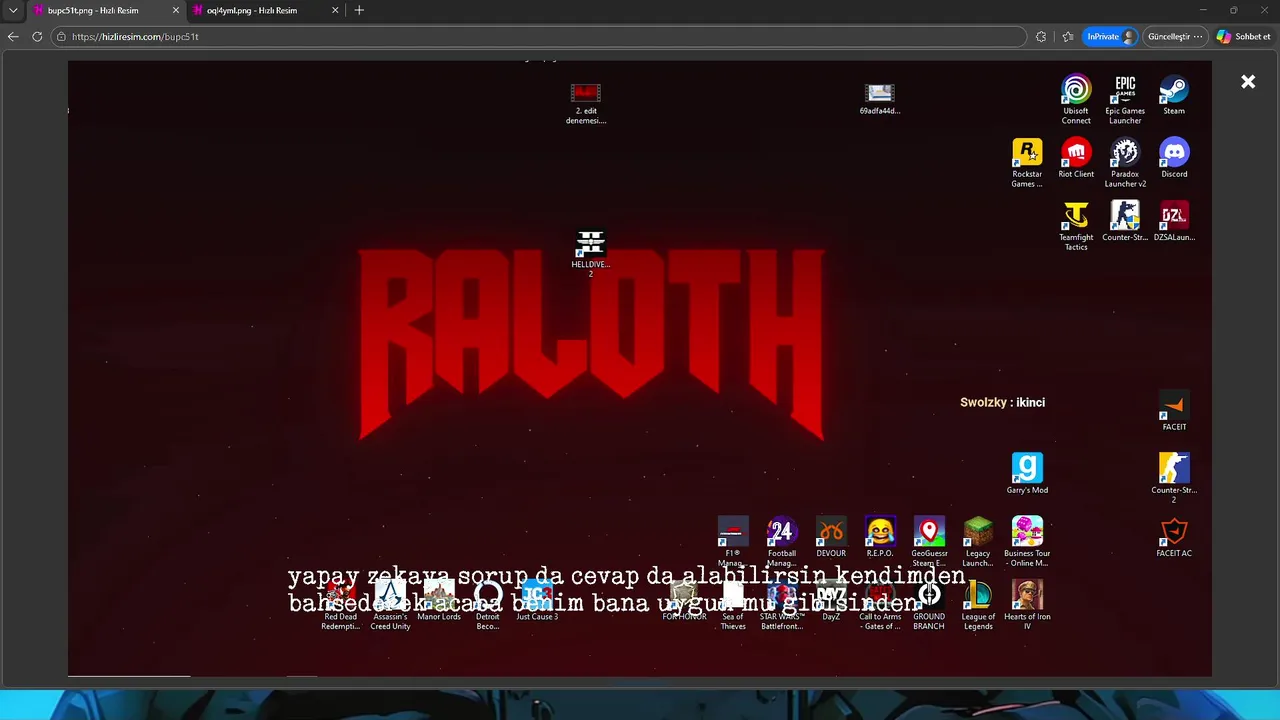Open the DEVOUR game icon
The width and height of the screenshot is (1280, 720).
click(x=831, y=537)
